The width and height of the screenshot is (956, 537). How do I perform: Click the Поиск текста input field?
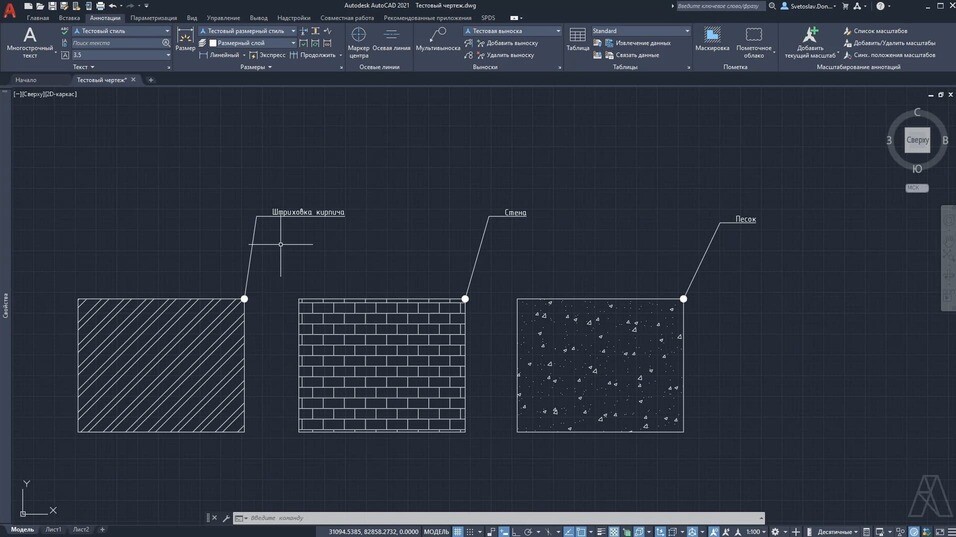116,43
